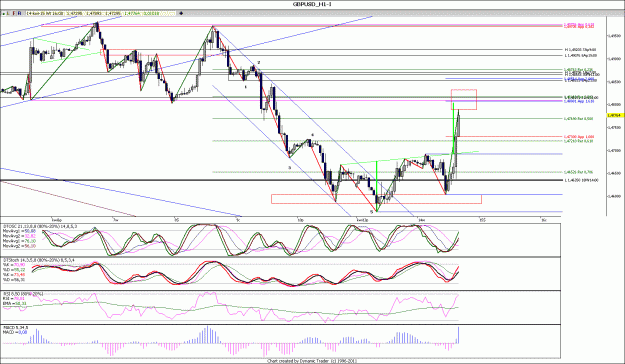Click the Ret 0,500 retracement level label
The width and height of the screenshot is (625, 364).
[x=579, y=118]
